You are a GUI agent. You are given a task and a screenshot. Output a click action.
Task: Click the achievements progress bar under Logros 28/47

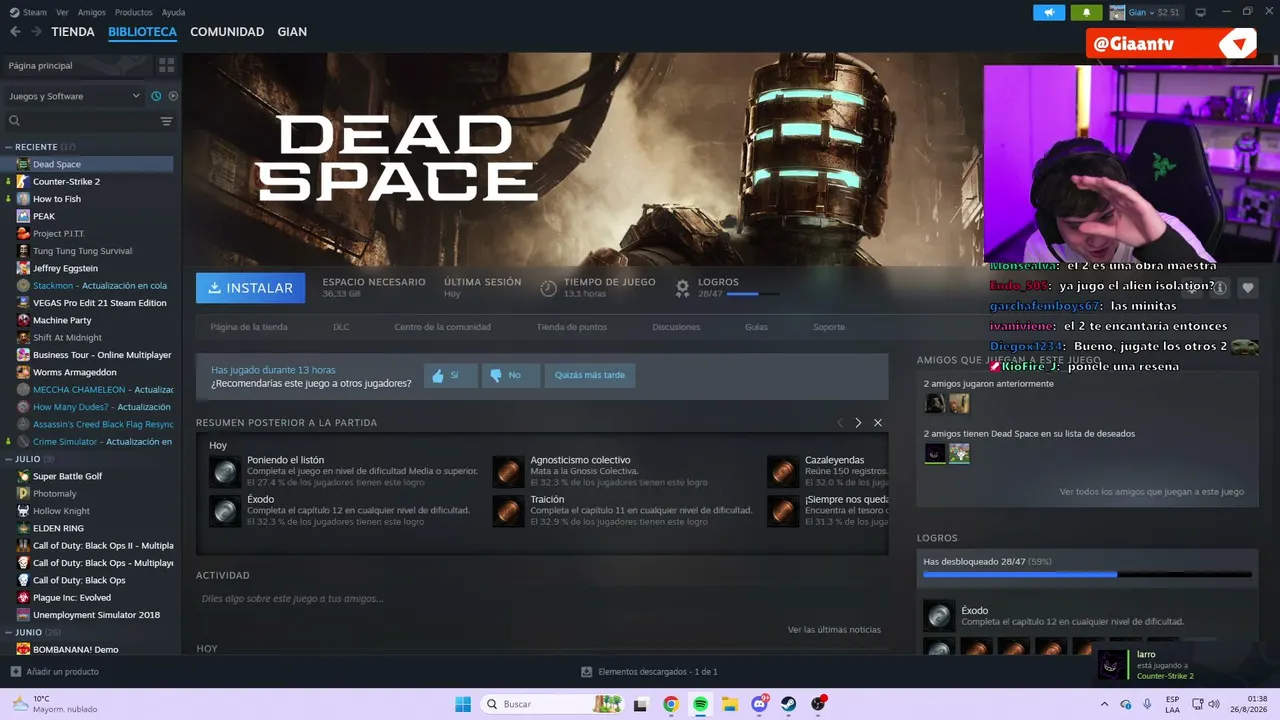(x=754, y=295)
